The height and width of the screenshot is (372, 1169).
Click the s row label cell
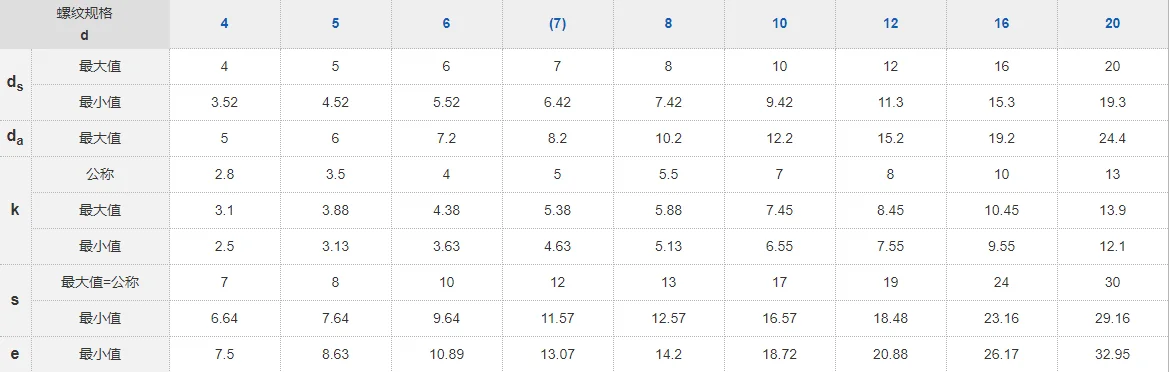point(16,300)
